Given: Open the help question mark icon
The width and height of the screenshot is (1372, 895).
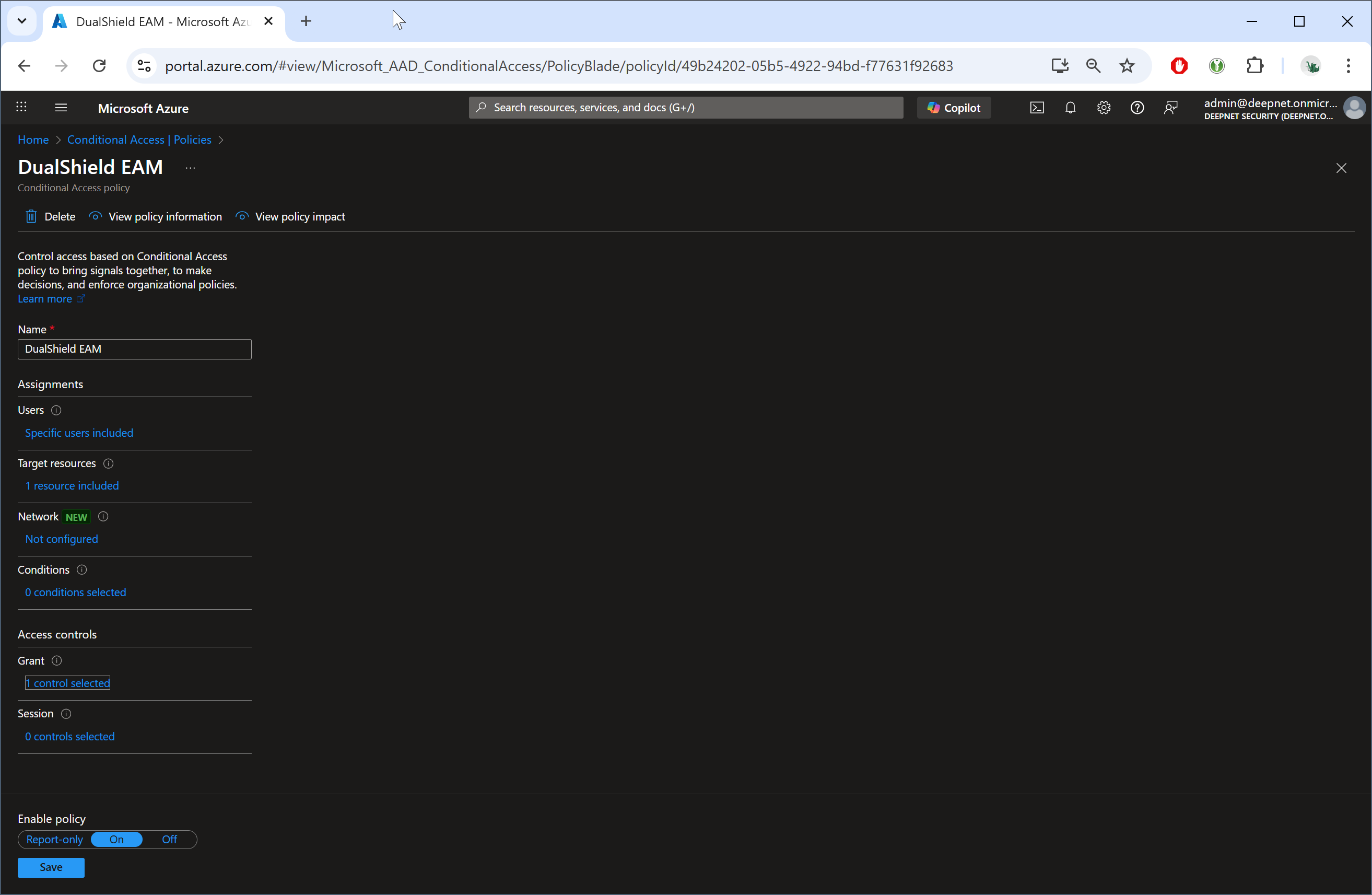Looking at the screenshot, I should tap(1137, 108).
